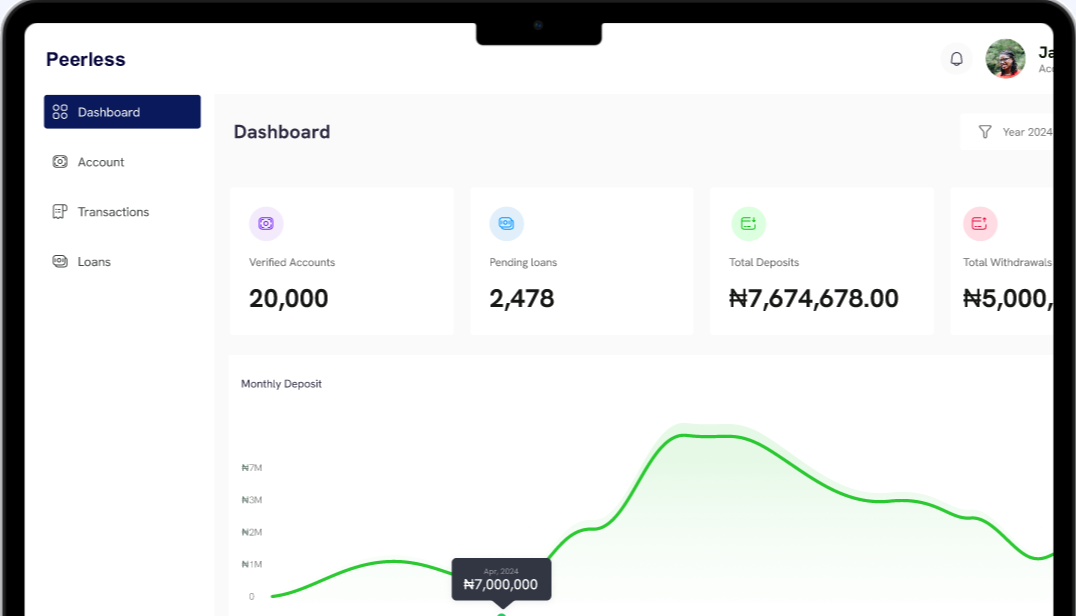Click the Loans cash icon in sidebar
The height and width of the screenshot is (616, 1076).
(x=60, y=262)
